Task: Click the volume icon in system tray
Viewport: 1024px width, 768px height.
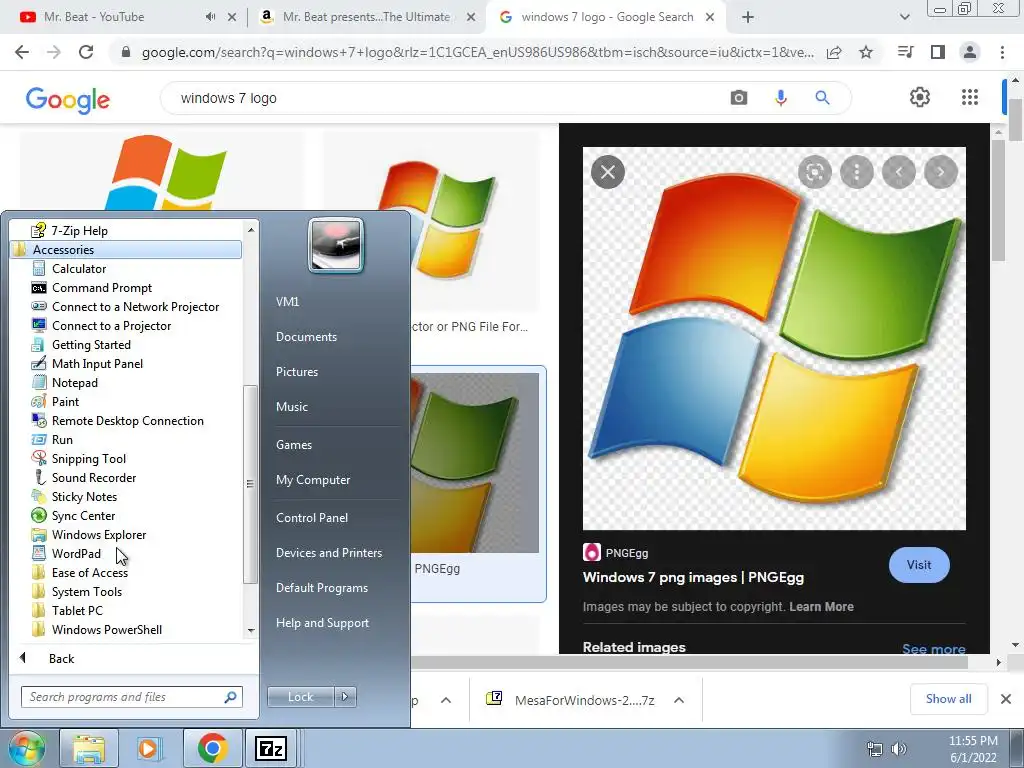Action: coord(899,748)
